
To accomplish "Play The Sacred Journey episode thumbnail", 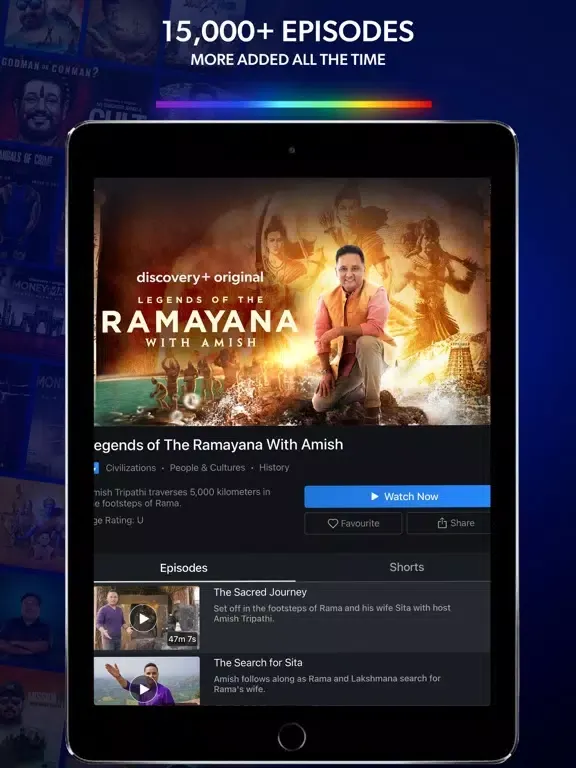I will point(147,618).
